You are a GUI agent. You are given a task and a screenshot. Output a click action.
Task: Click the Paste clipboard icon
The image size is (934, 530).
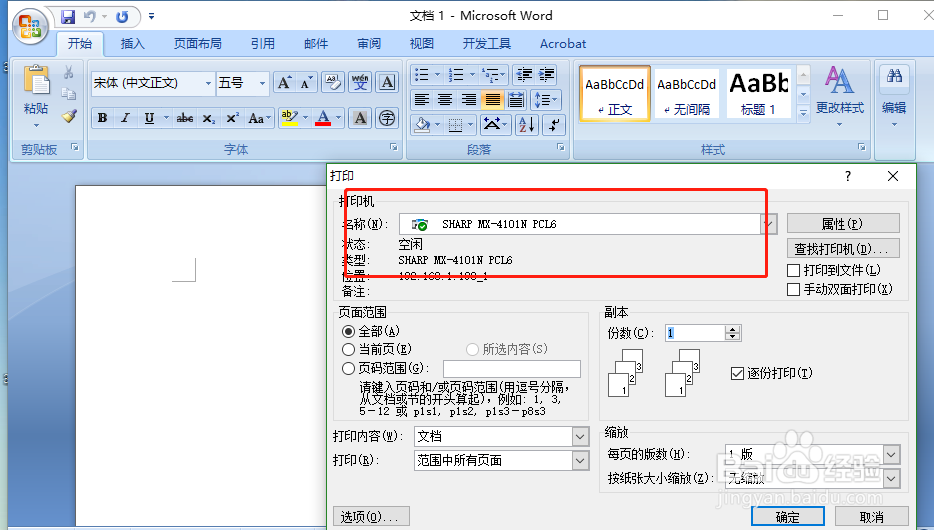pos(36,80)
